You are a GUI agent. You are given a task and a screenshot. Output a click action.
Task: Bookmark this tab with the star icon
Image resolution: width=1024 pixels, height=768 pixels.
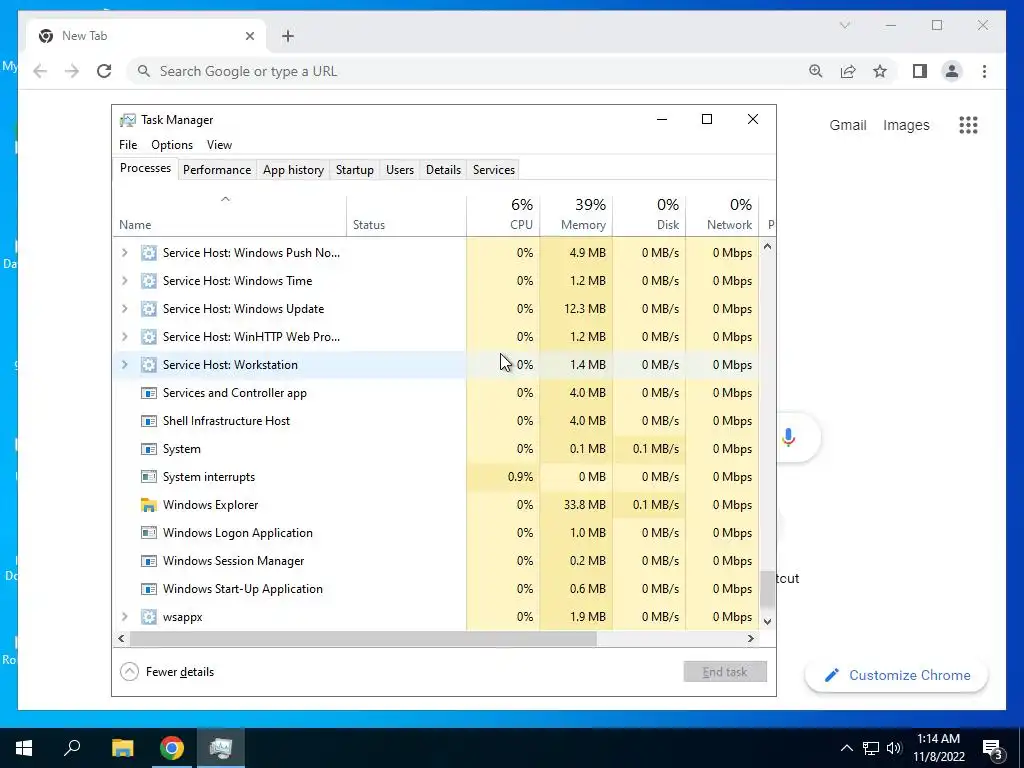point(880,71)
